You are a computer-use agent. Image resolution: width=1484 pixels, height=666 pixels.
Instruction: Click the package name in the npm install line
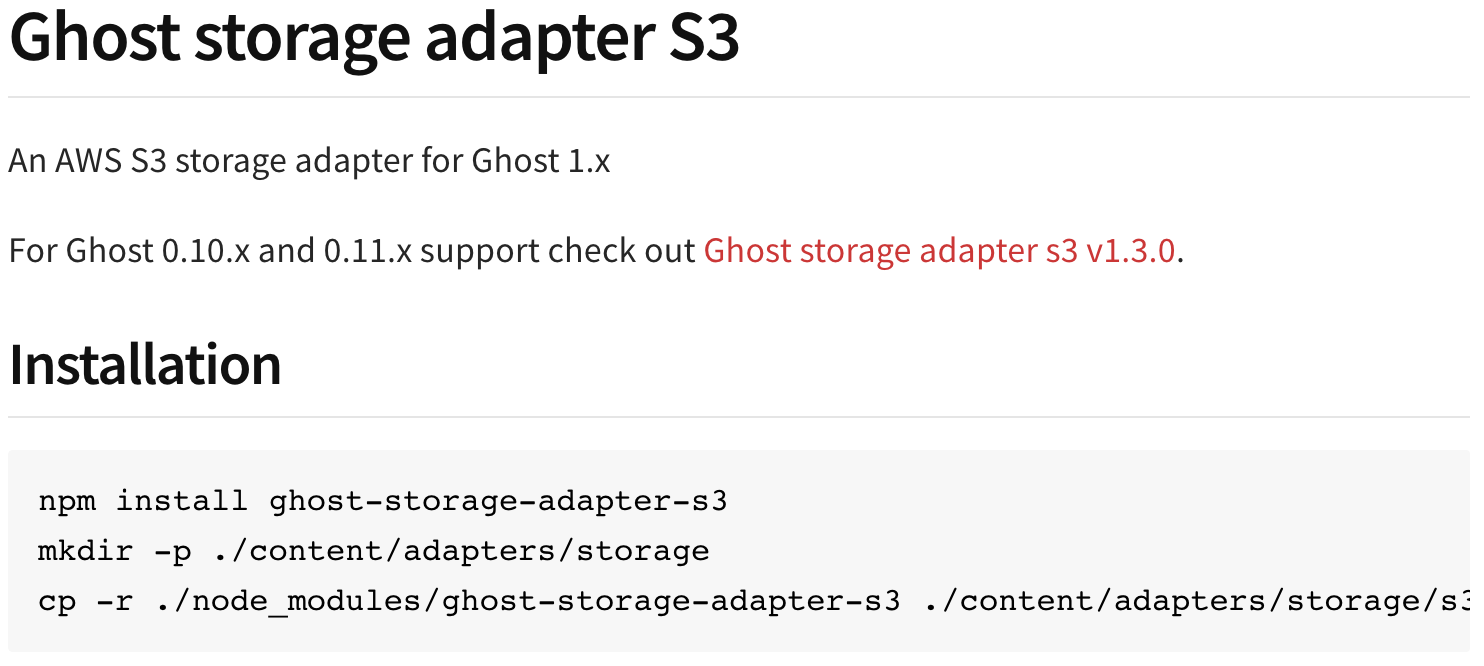pos(498,500)
